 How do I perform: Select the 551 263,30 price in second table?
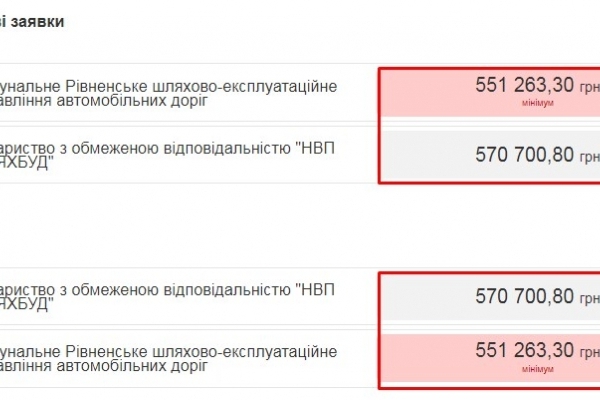tap(525, 349)
